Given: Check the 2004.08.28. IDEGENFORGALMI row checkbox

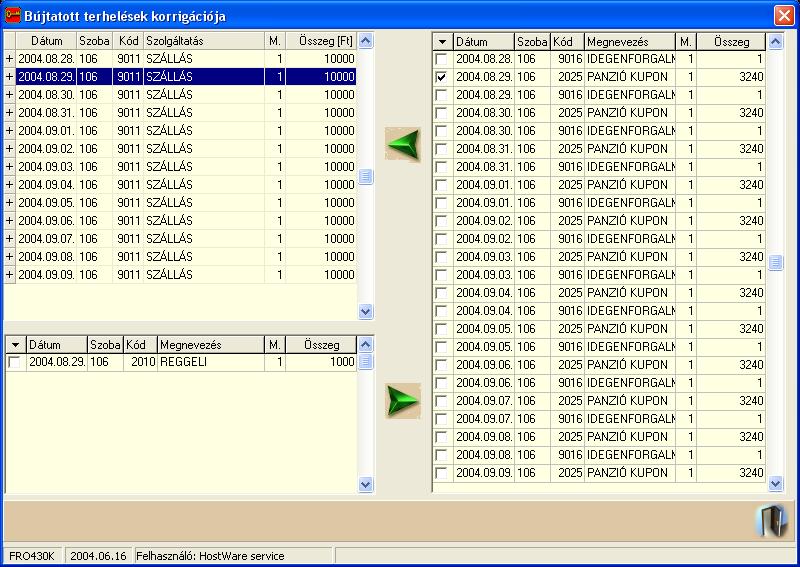Looking at the screenshot, I should coord(441,59).
